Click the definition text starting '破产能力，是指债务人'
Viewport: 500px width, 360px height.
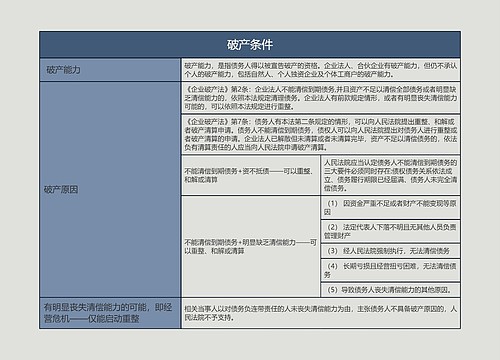(x=321, y=70)
